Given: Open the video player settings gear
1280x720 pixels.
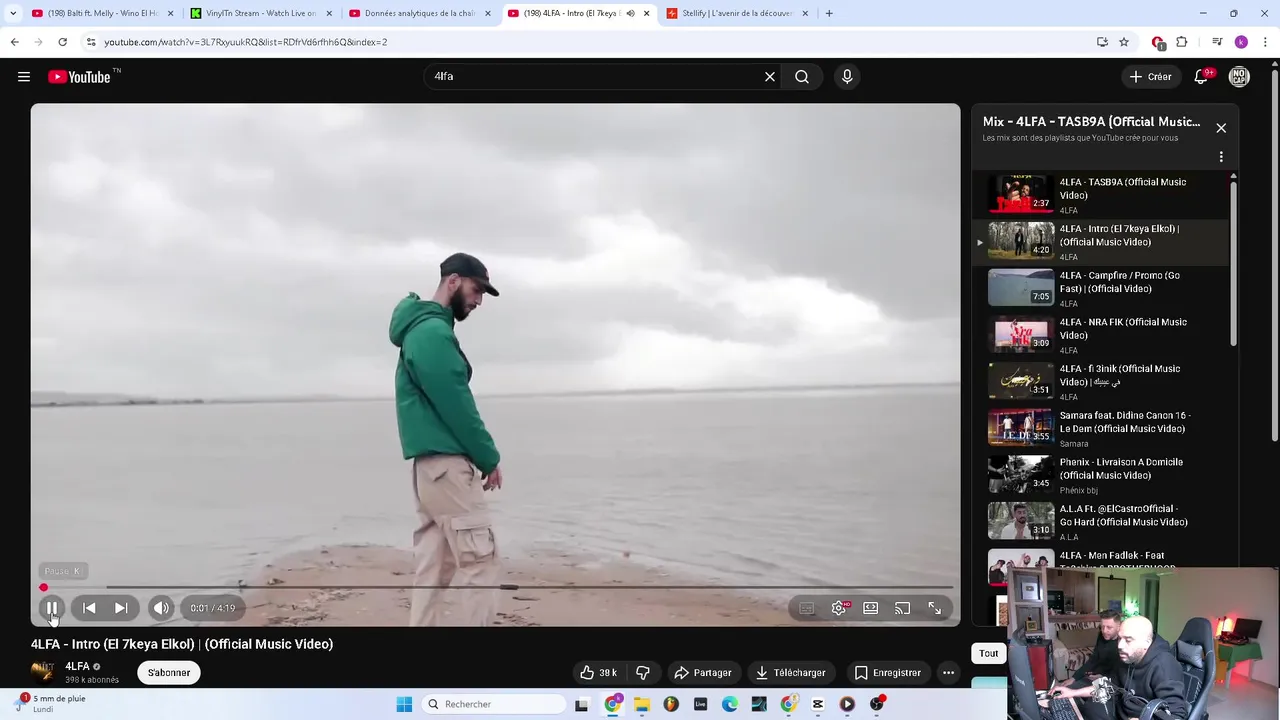Looking at the screenshot, I should pos(839,608).
